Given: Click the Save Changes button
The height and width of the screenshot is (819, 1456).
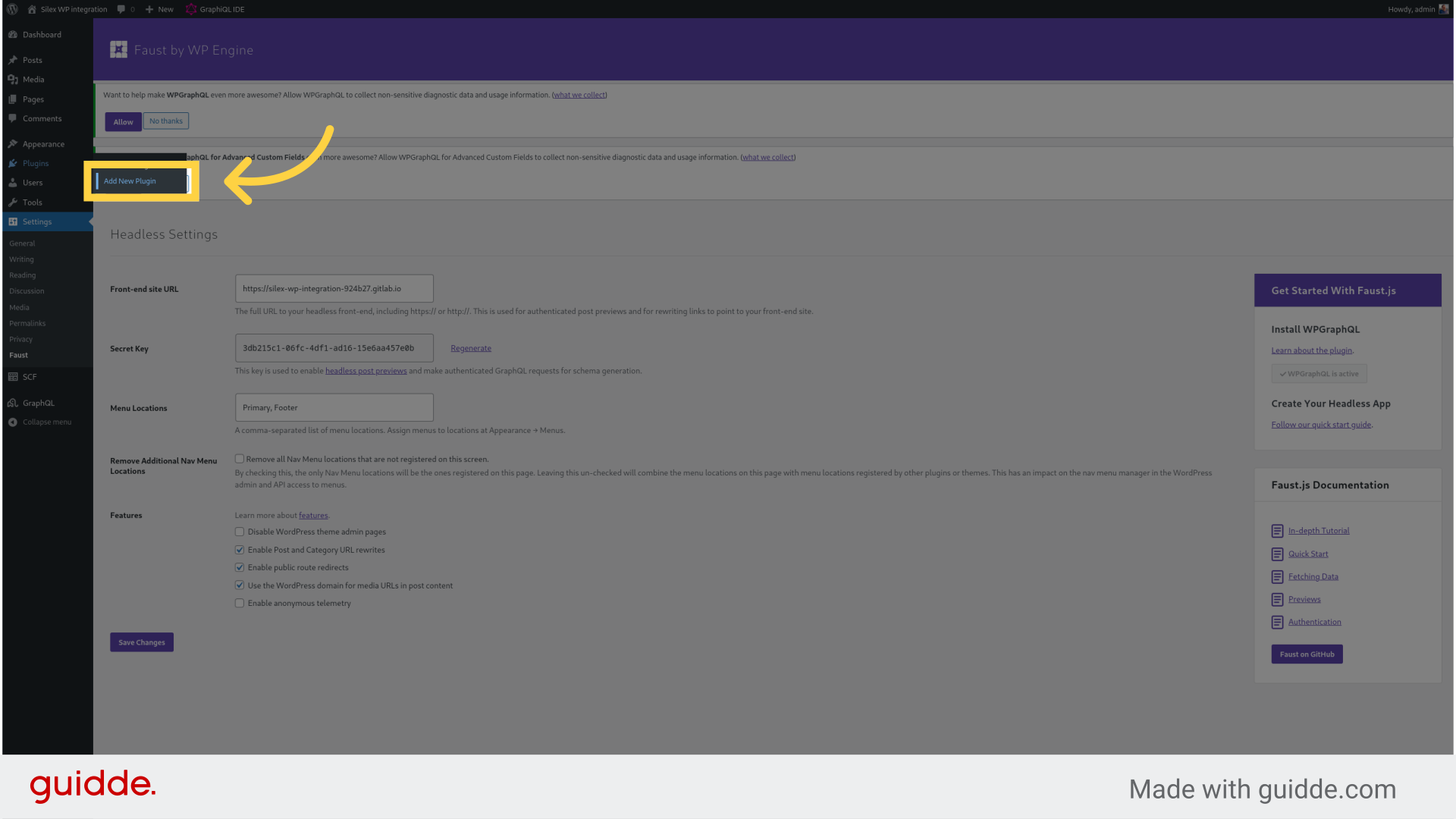Looking at the screenshot, I should pyautogui.click(x=141, y=641).
